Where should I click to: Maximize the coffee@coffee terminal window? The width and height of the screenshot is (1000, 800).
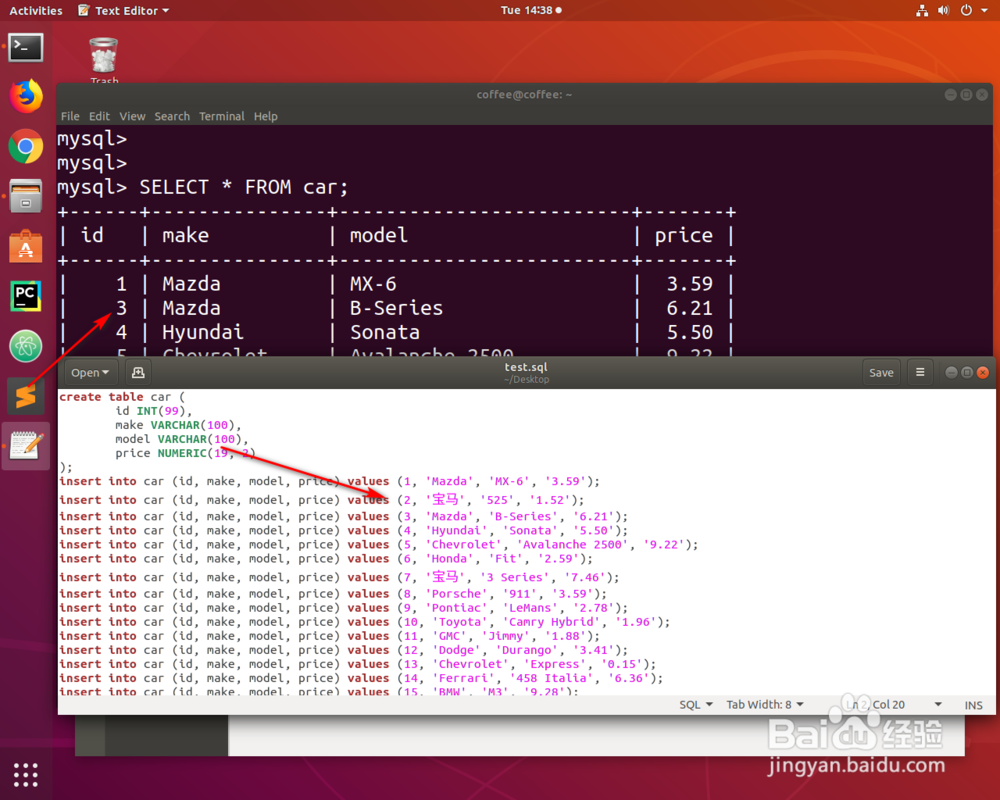[966, 94]
